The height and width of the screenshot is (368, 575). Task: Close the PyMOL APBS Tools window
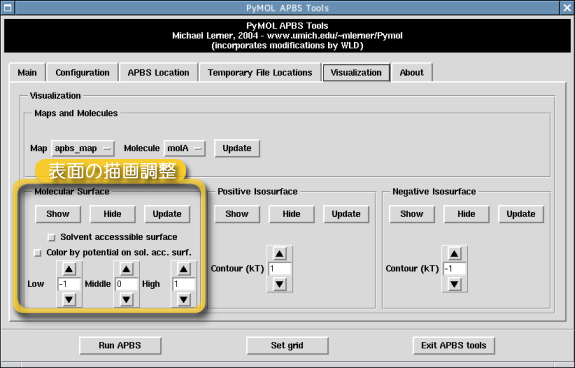pos(567,7)
